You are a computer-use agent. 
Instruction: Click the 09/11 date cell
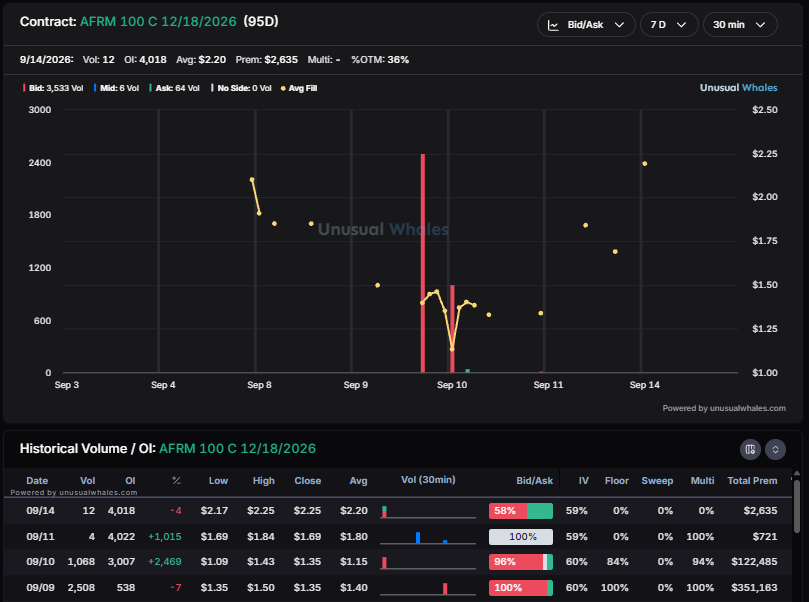[x=40, y=536]
